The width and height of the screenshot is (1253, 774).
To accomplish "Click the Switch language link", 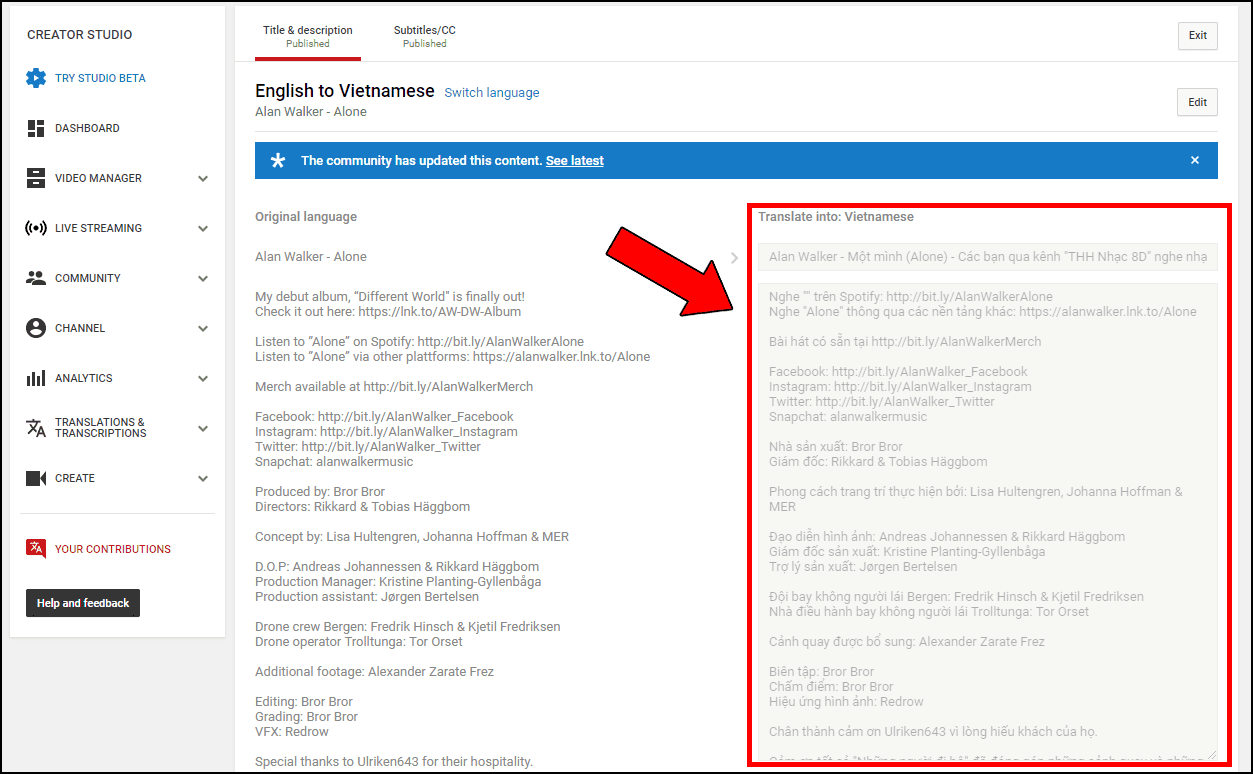I will [x=492, y=93].
